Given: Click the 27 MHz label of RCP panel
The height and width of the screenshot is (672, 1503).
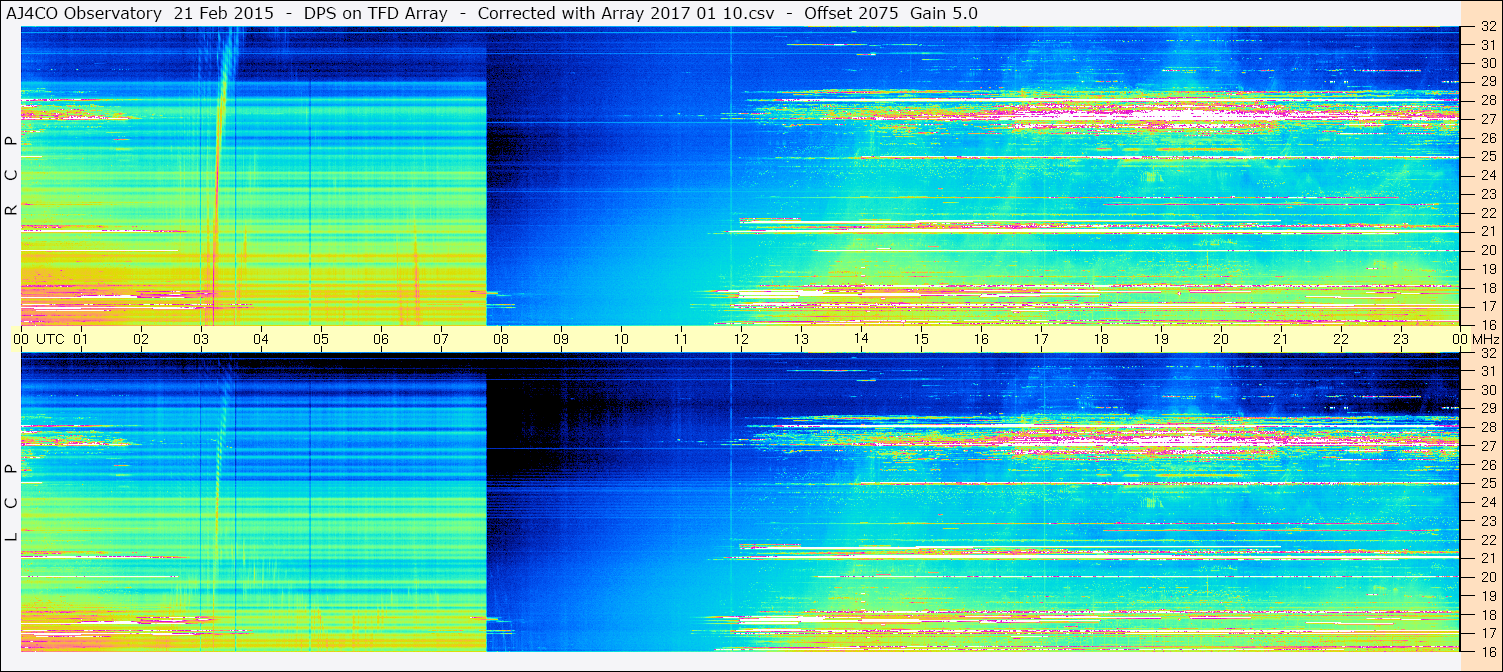Looking at the screenshot, I should click(1487, 119).
